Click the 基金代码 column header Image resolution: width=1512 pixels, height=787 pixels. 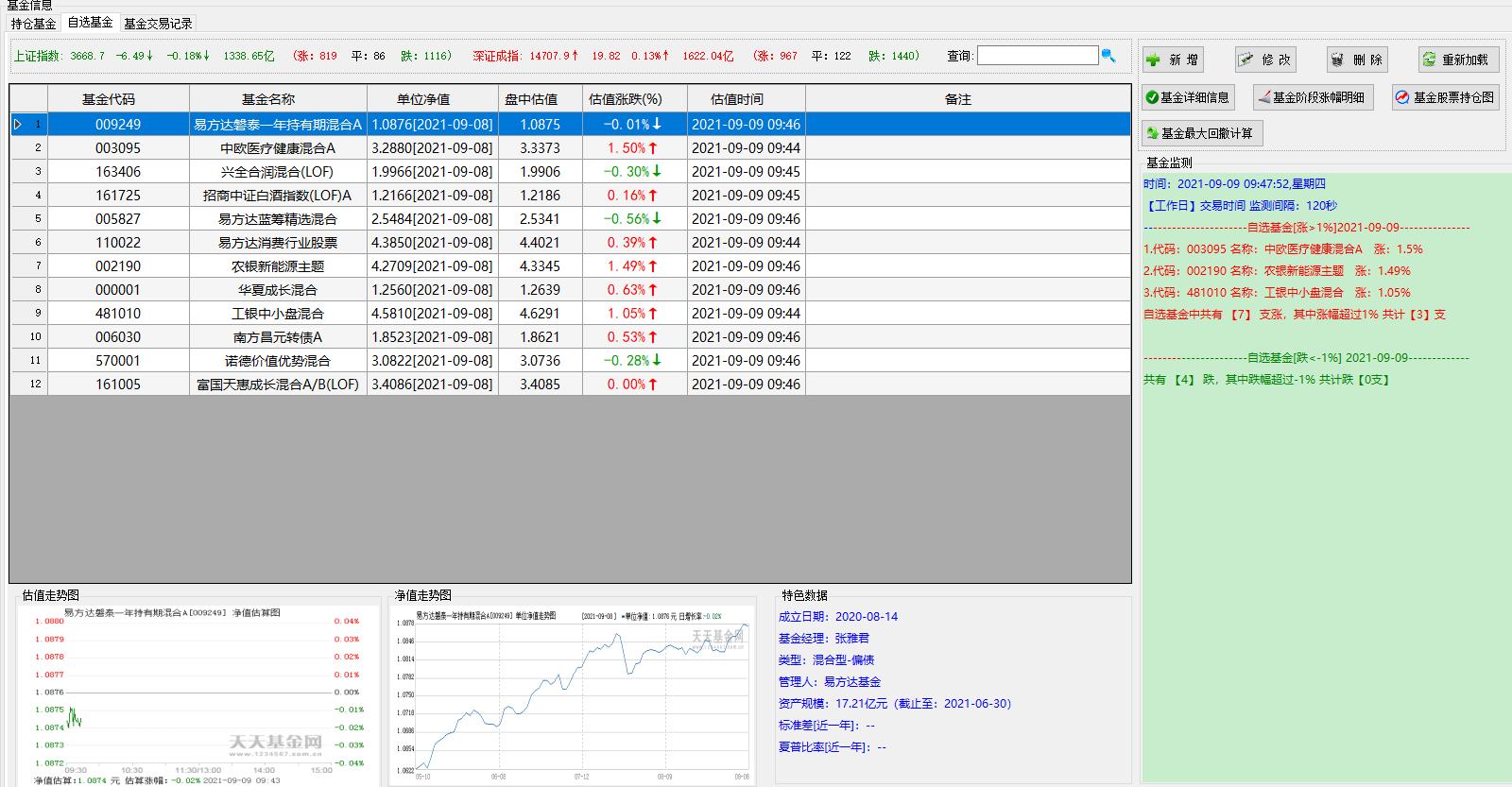click(x=118, y=98)
